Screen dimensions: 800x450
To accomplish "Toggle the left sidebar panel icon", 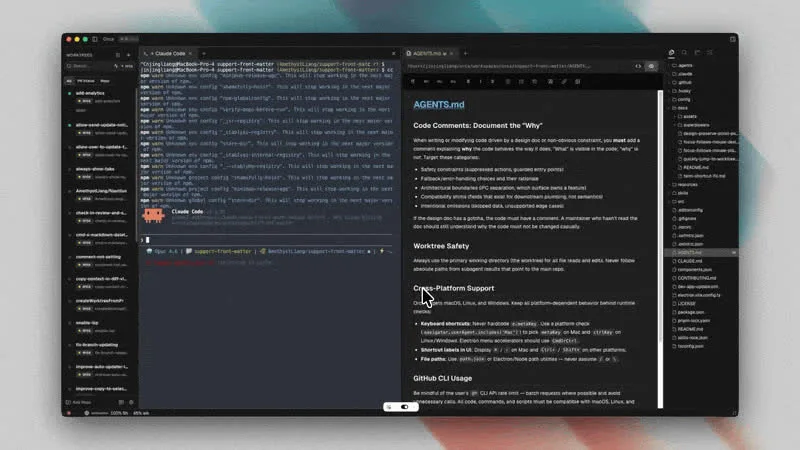I will (95, 39).
